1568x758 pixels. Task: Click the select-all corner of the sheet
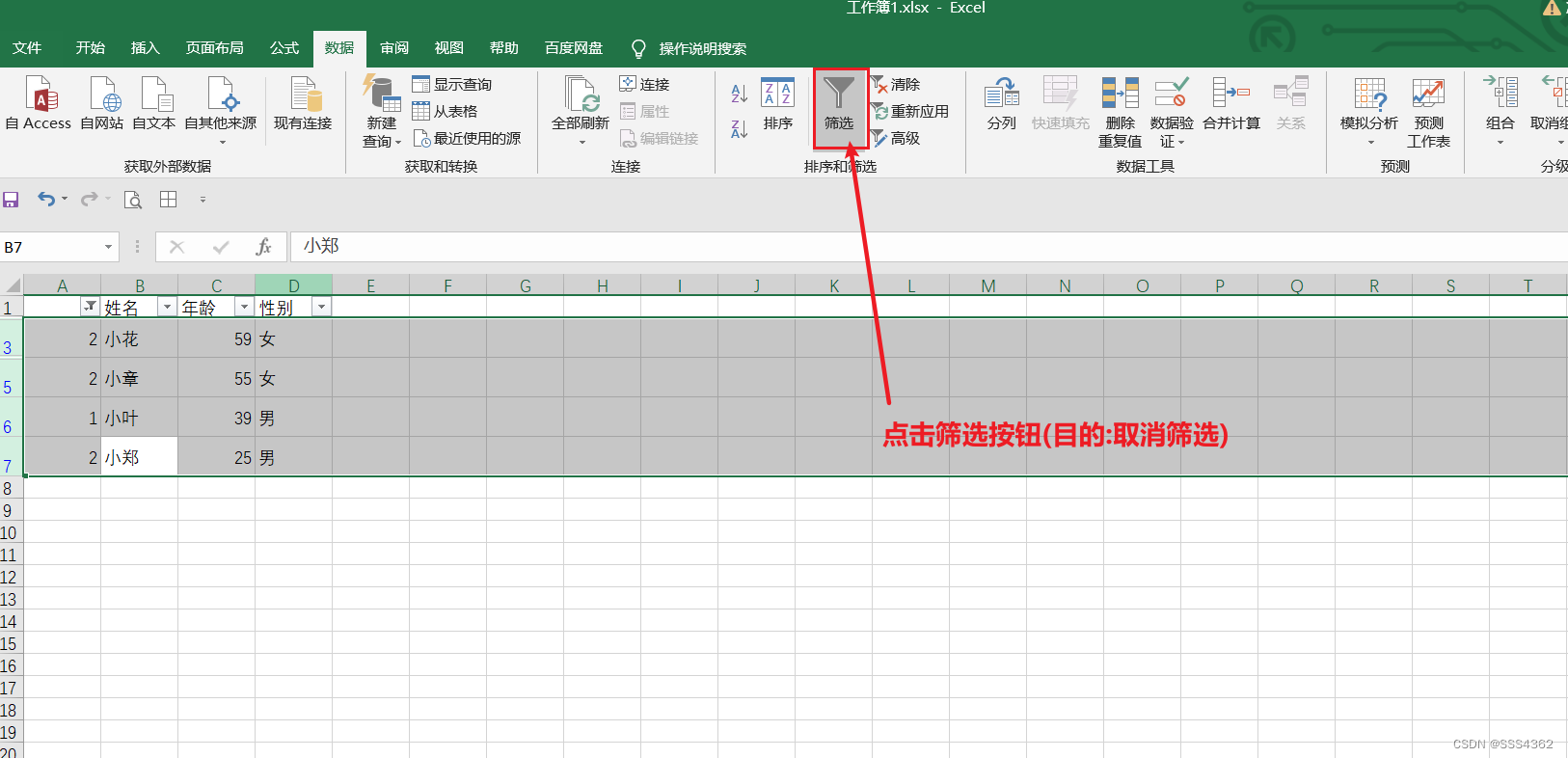12,285
